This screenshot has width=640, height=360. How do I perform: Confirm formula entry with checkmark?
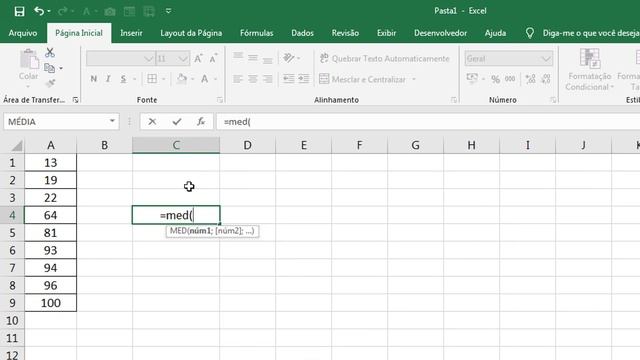pyautogui.click(x=177, y=122)
